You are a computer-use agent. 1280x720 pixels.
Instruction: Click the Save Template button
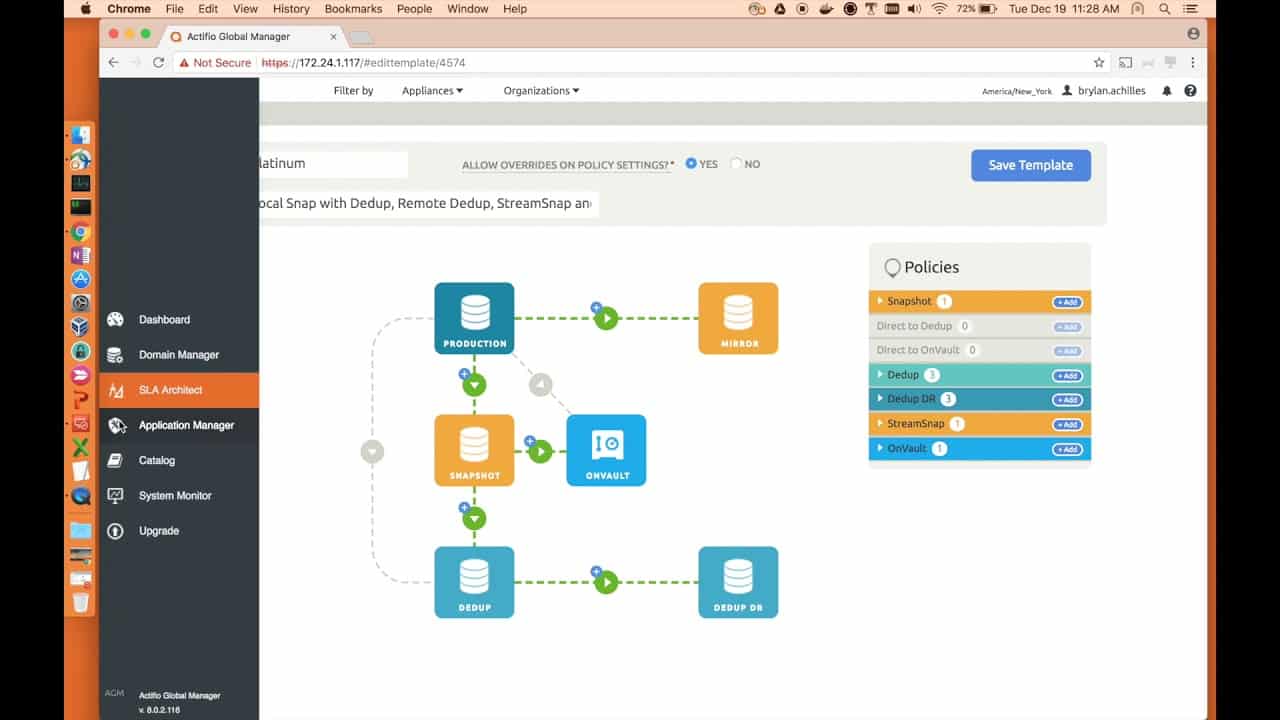click(x=1031, y=166)
